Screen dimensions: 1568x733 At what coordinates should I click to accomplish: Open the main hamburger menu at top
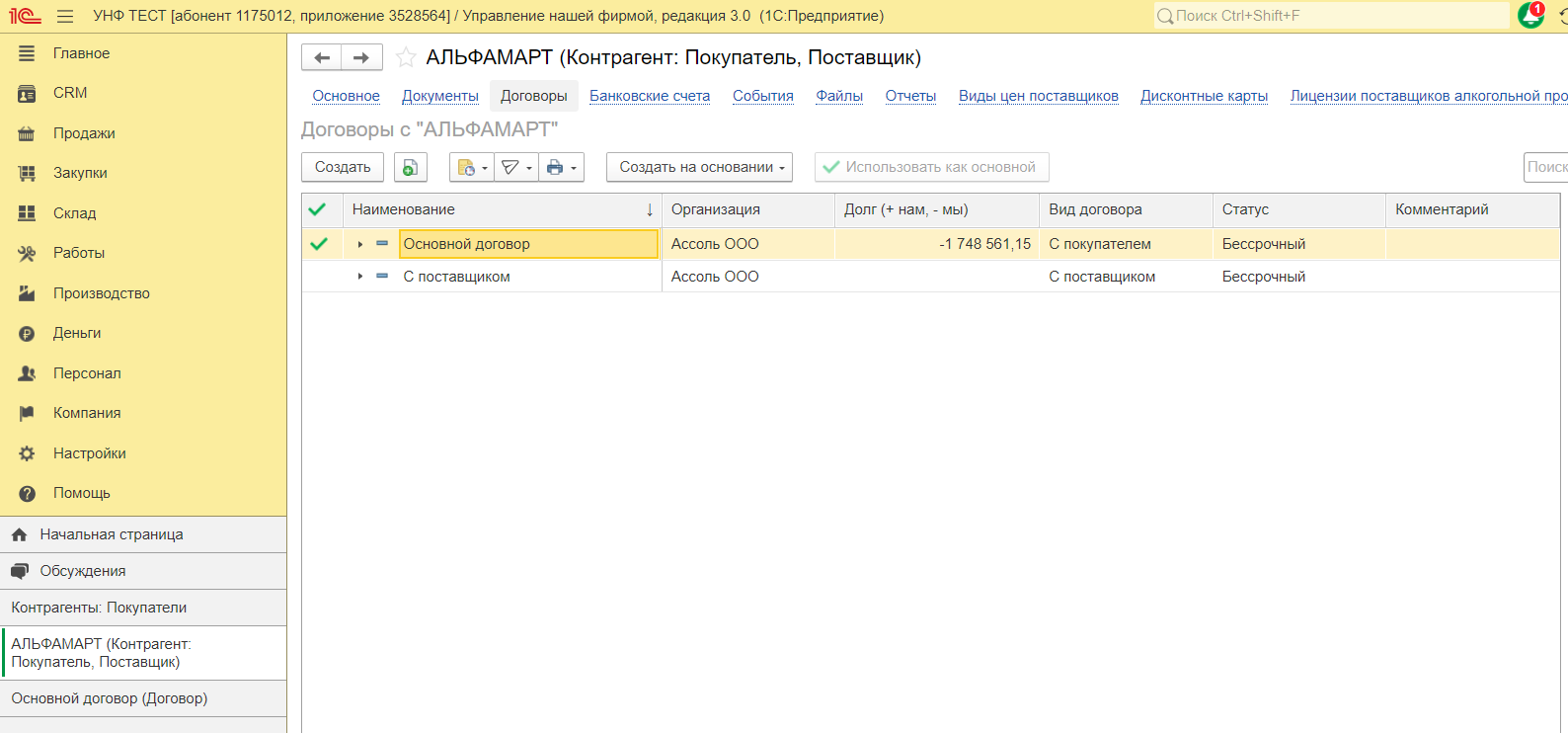click(65, 17)
